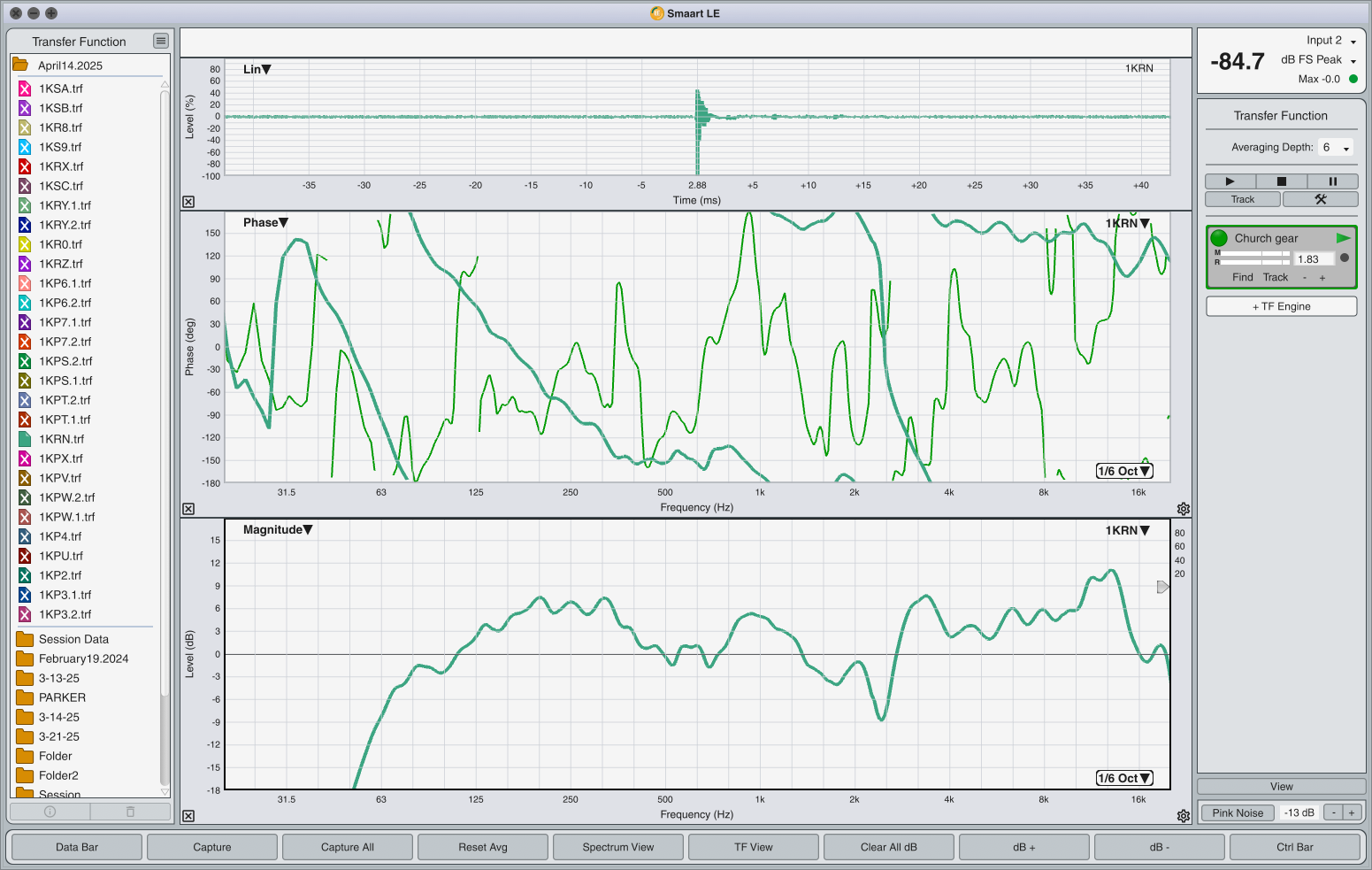The width and height of the screenshot is (1372, 870).
Task: Click the Reset Avg button
Action: coord(483,847)
